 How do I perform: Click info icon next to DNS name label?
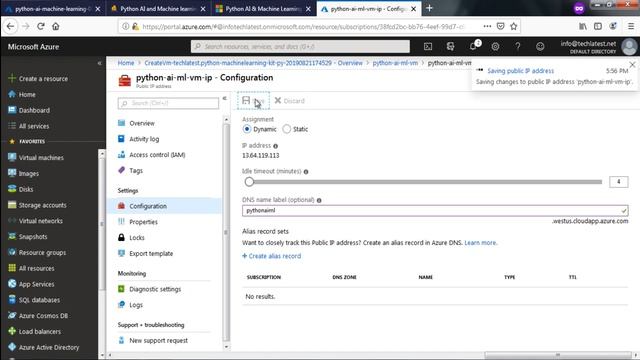point(319,200)
